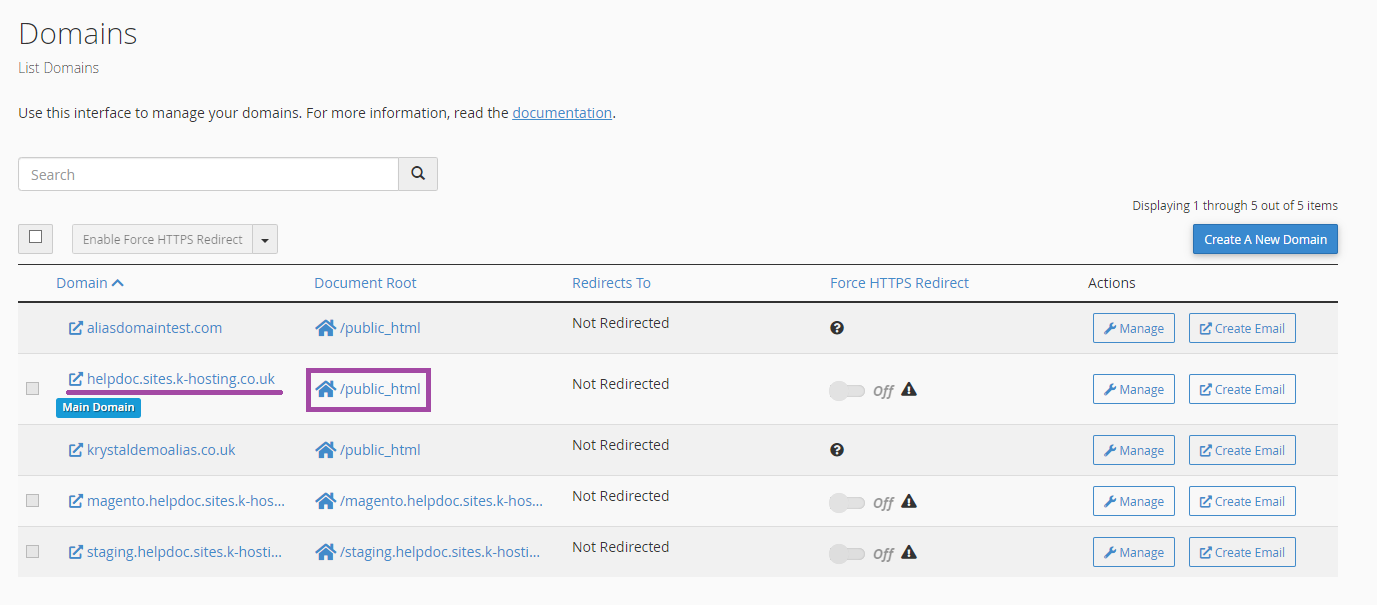1377x605 pixels.
Task: Click home icon in krystaldemoalias.co.uk row
Action: [325, 450]
